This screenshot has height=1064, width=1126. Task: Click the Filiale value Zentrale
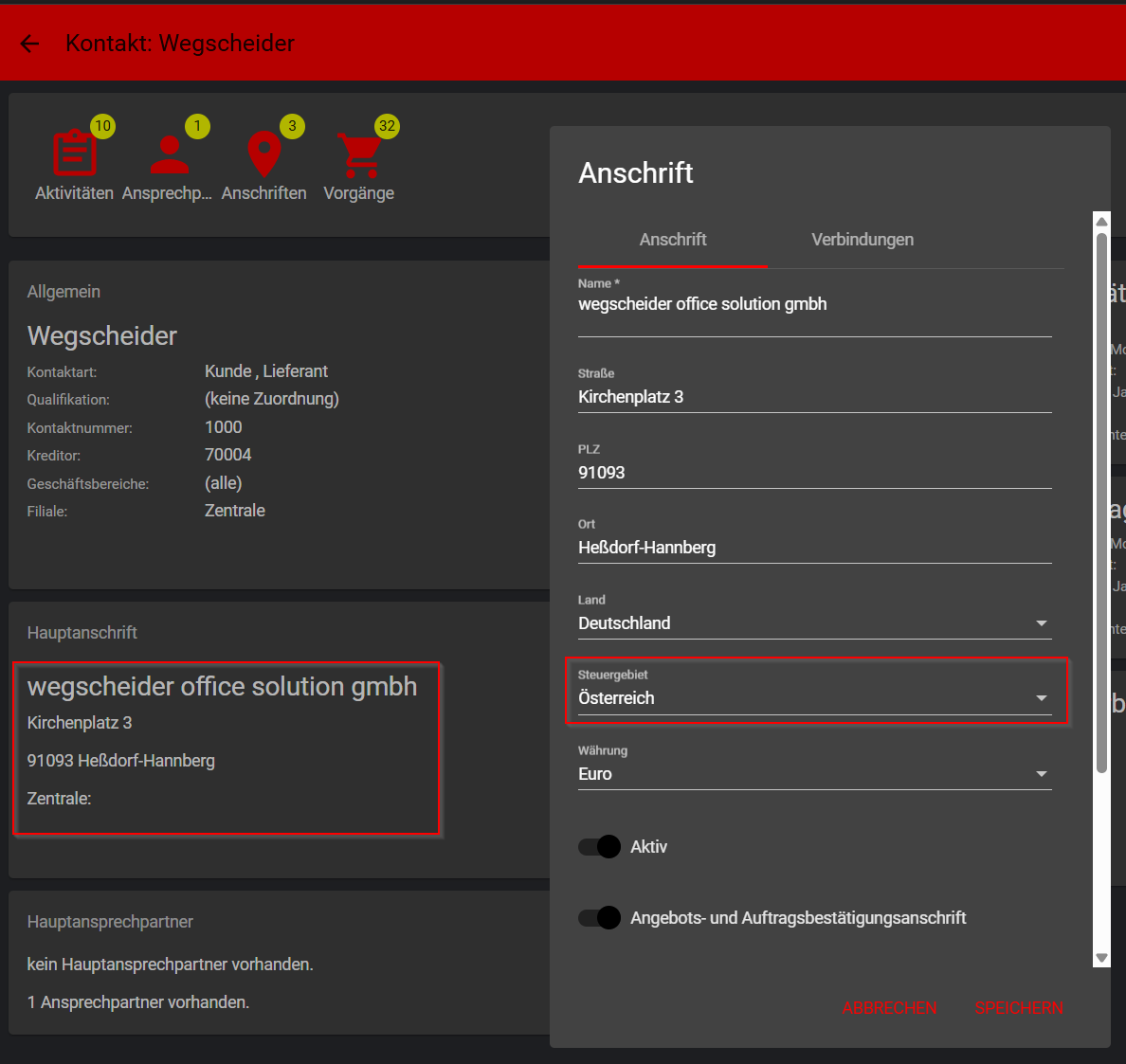(x=235, y=511)
